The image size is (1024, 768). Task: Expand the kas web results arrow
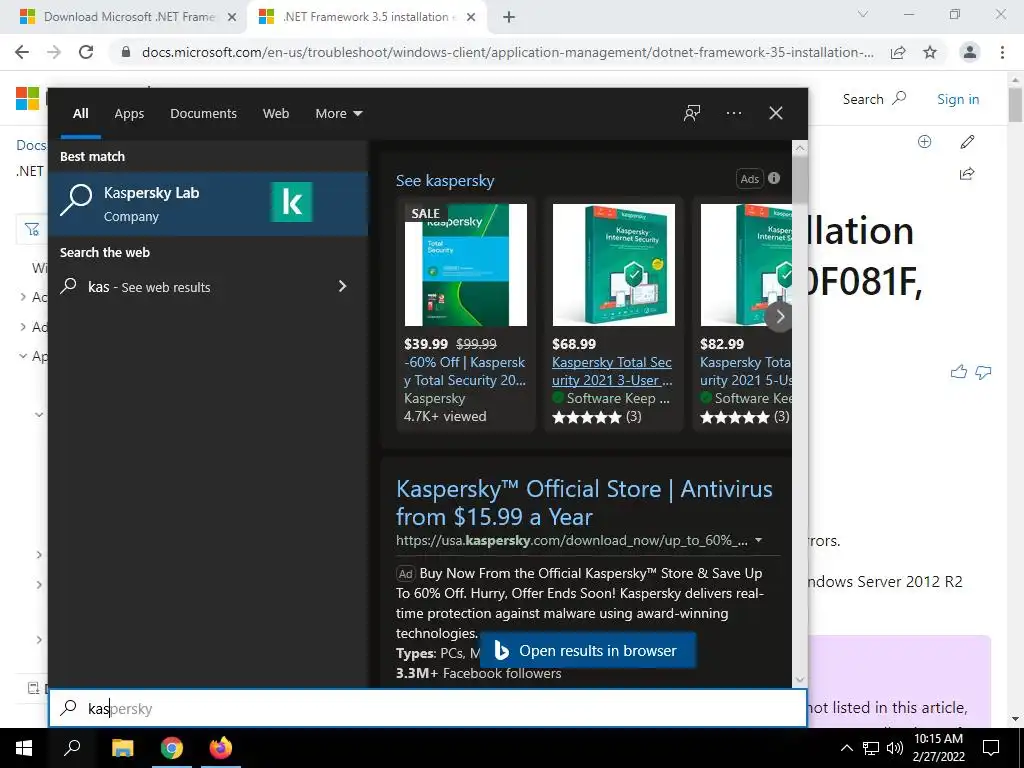[x=342, y=286]
